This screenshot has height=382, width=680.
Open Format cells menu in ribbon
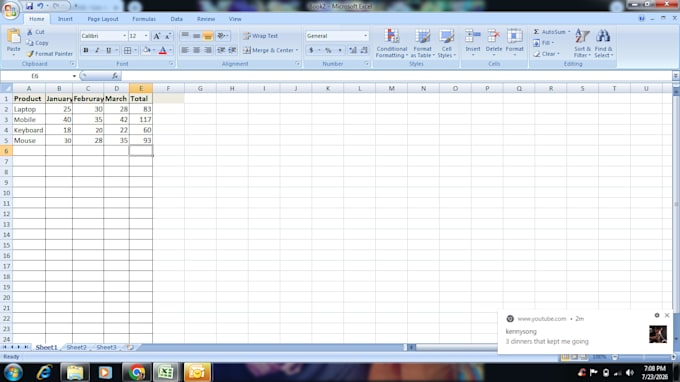[x=514, y=42]
